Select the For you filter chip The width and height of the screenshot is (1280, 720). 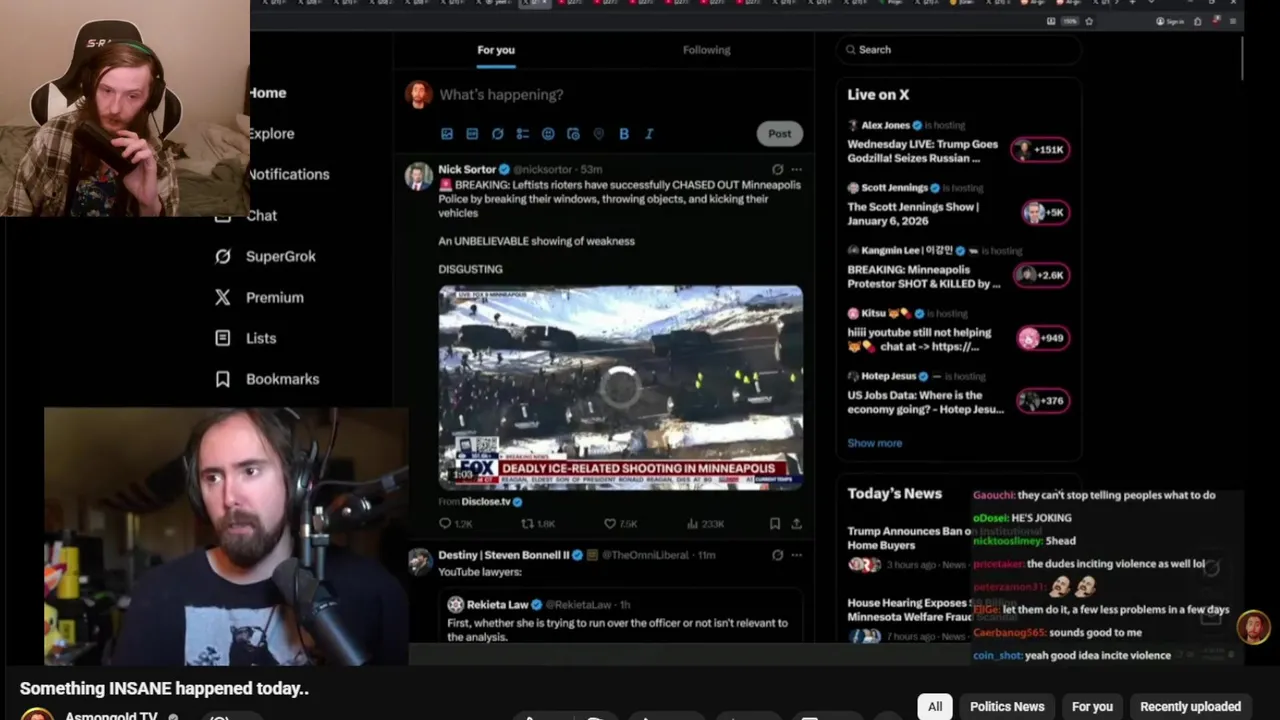[x=1092, y=706]
